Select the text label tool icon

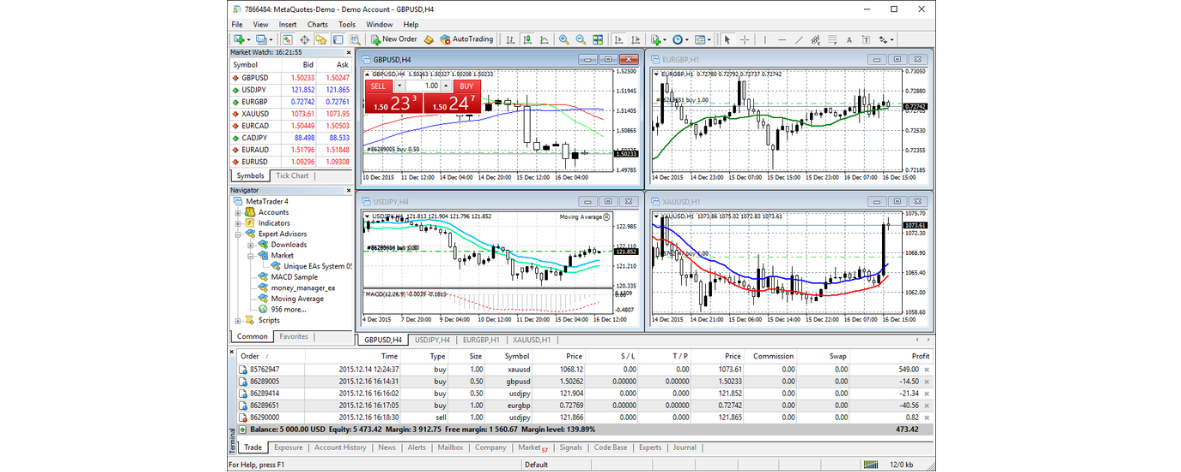pyautogui.click(x=849, y=40)
